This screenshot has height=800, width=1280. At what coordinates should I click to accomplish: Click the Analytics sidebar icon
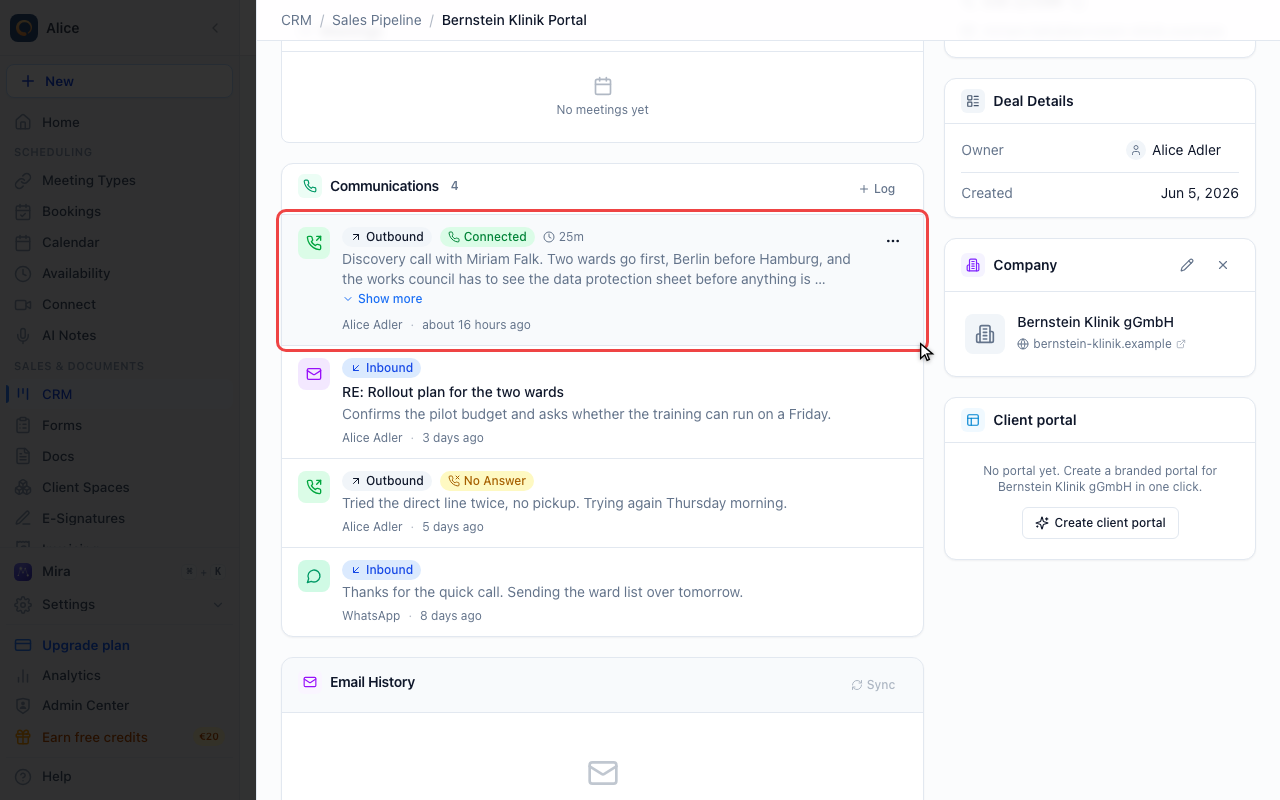23,675
